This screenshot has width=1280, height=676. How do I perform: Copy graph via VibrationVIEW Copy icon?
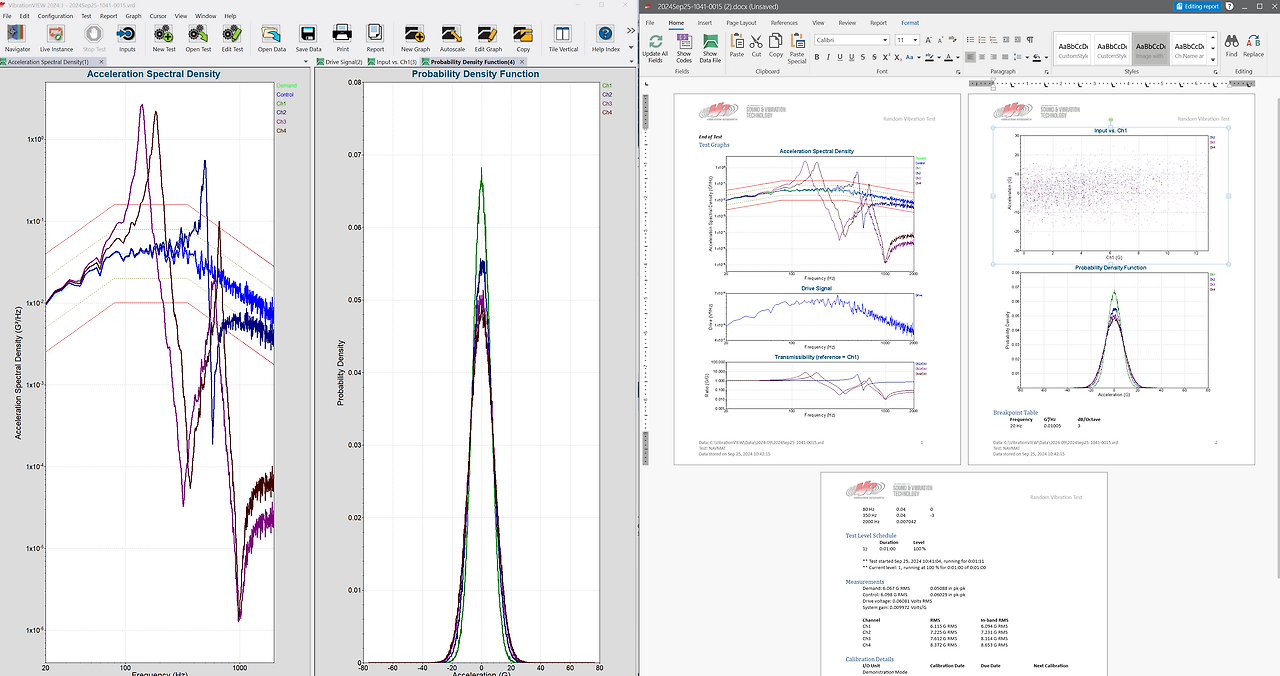(x=523, y=38)
